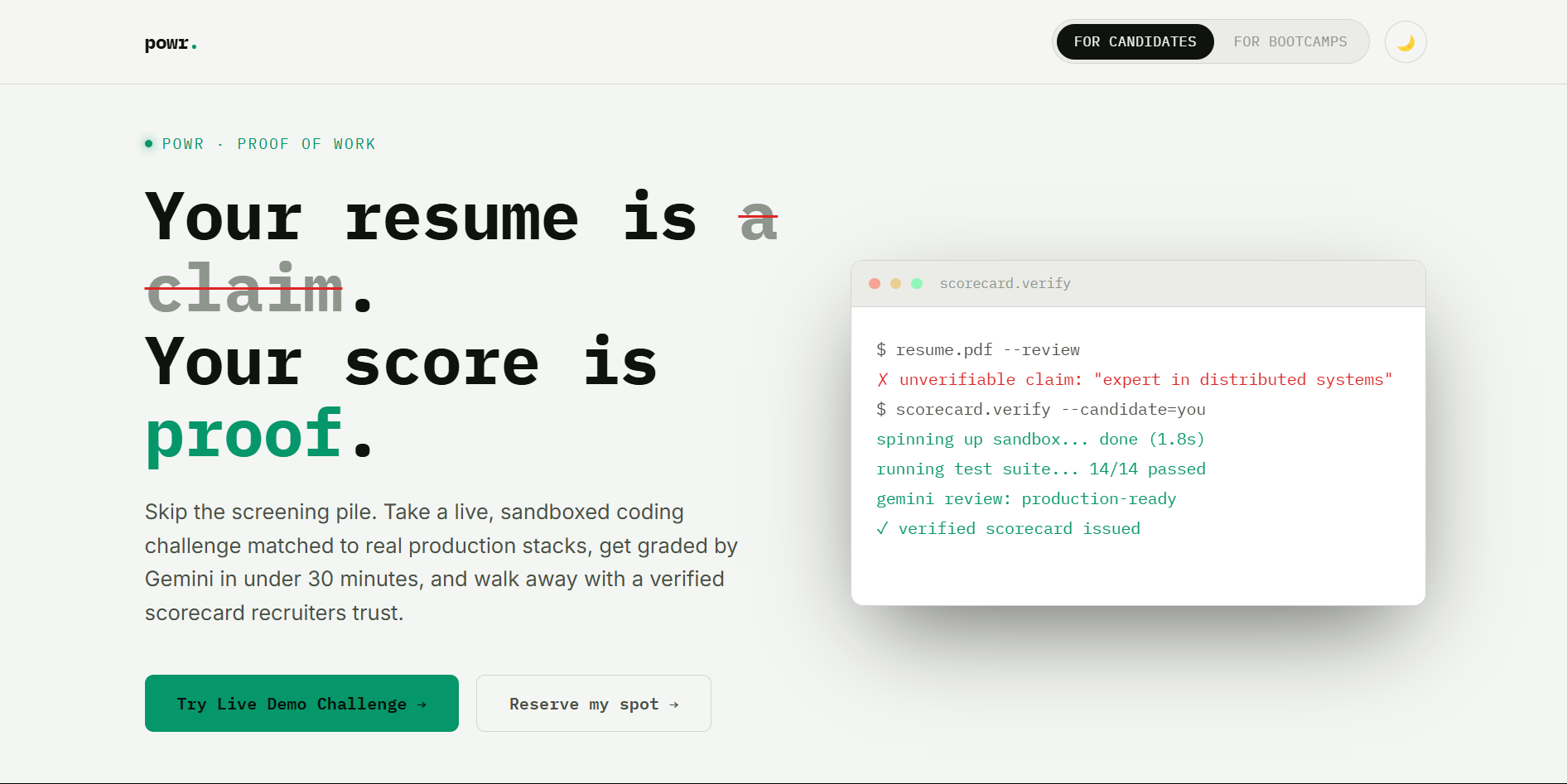This screenshot has width=1567, height=784.
Task: Click the scorecard.verify window title
Action: (x=1005, y=283)
